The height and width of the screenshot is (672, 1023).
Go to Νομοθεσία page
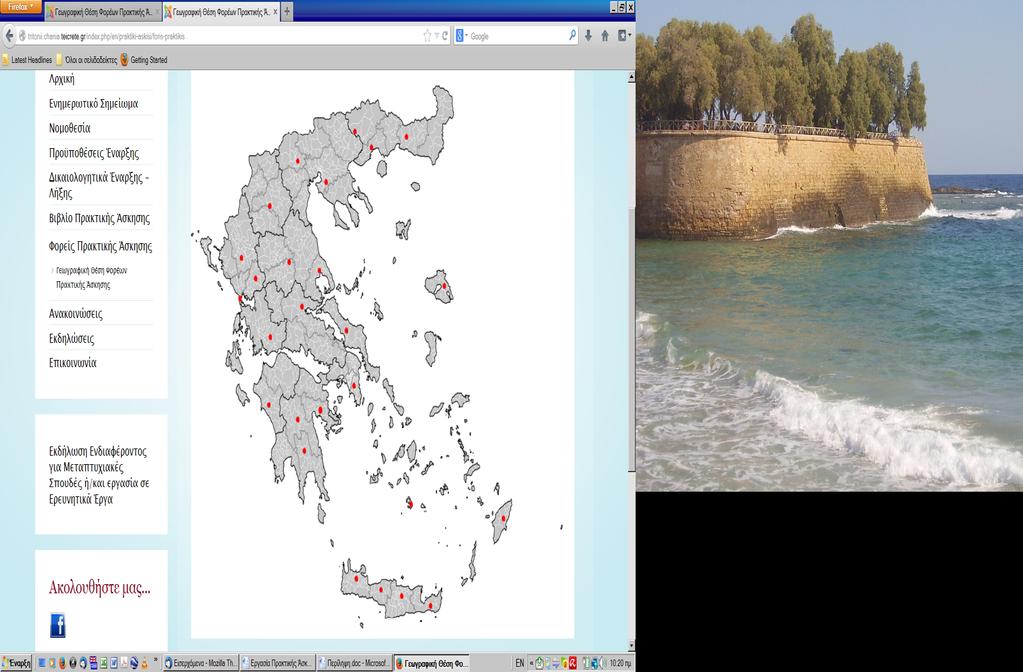click(x=69, y=128)
